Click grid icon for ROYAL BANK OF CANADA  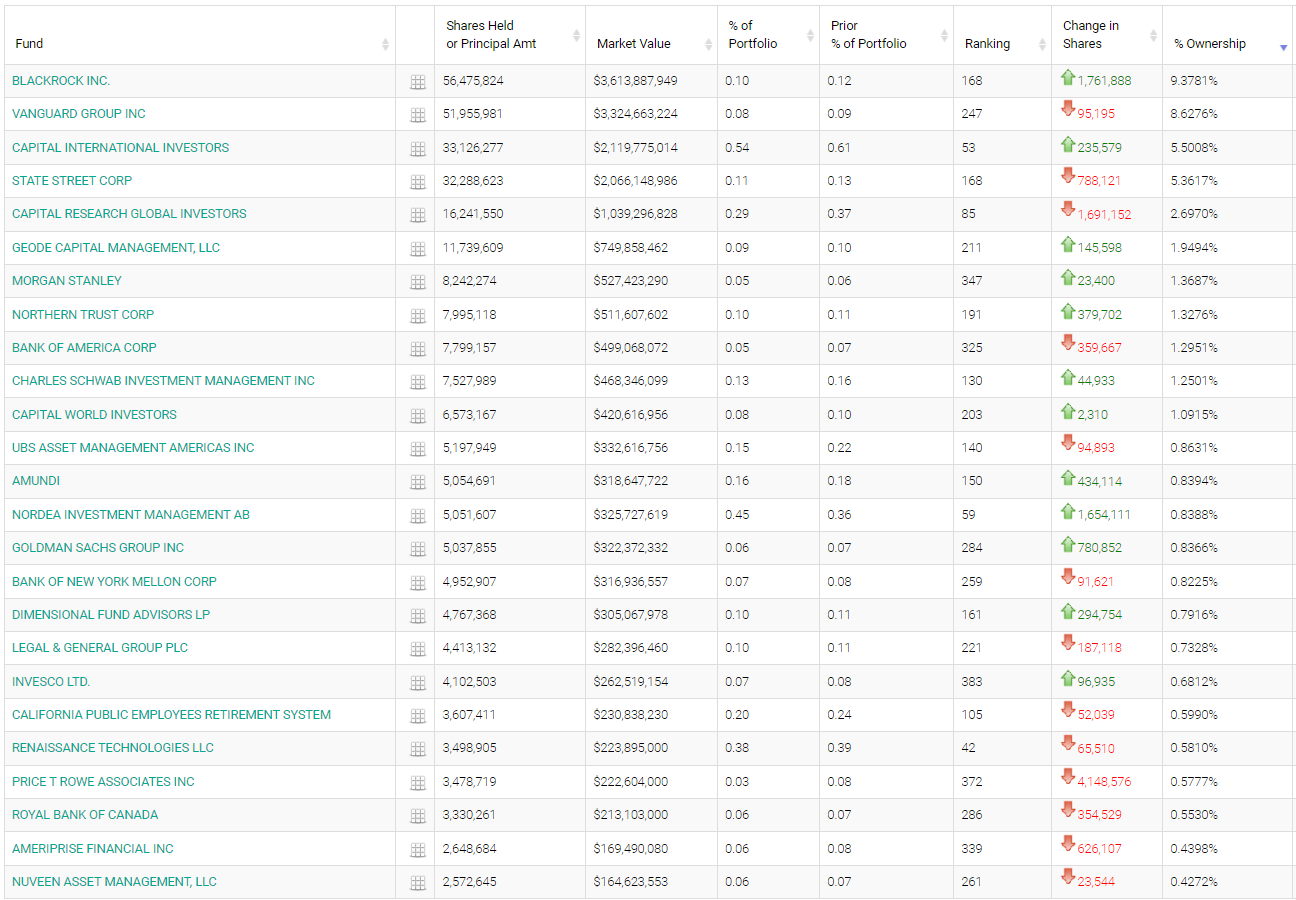pos(418,816)
